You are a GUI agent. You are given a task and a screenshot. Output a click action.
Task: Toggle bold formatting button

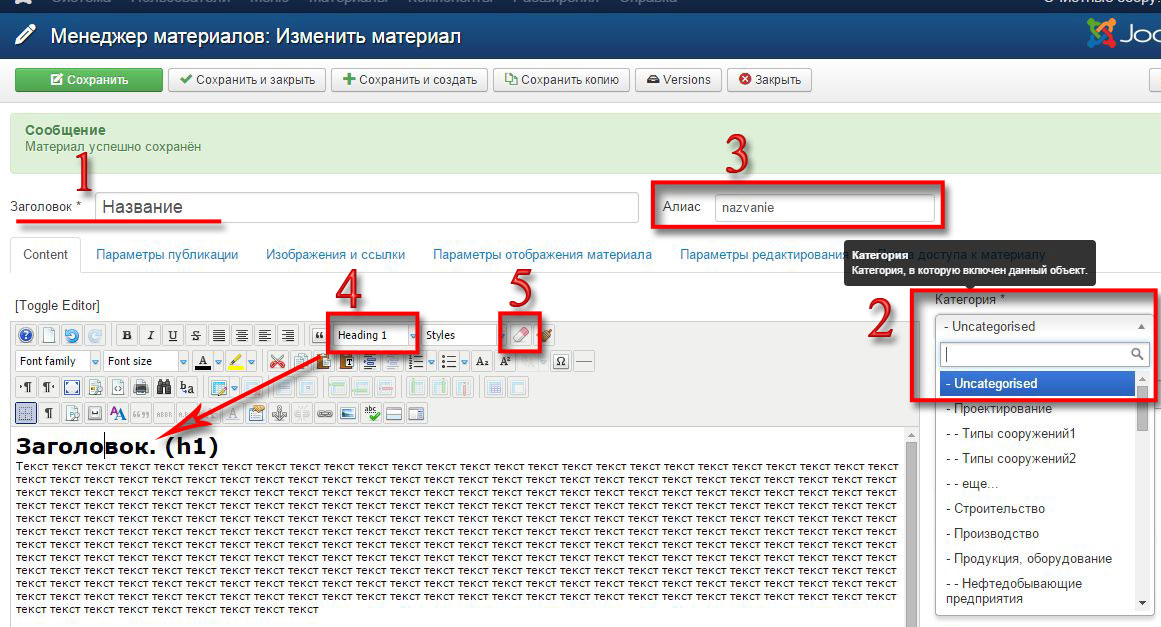pos(127,336)
